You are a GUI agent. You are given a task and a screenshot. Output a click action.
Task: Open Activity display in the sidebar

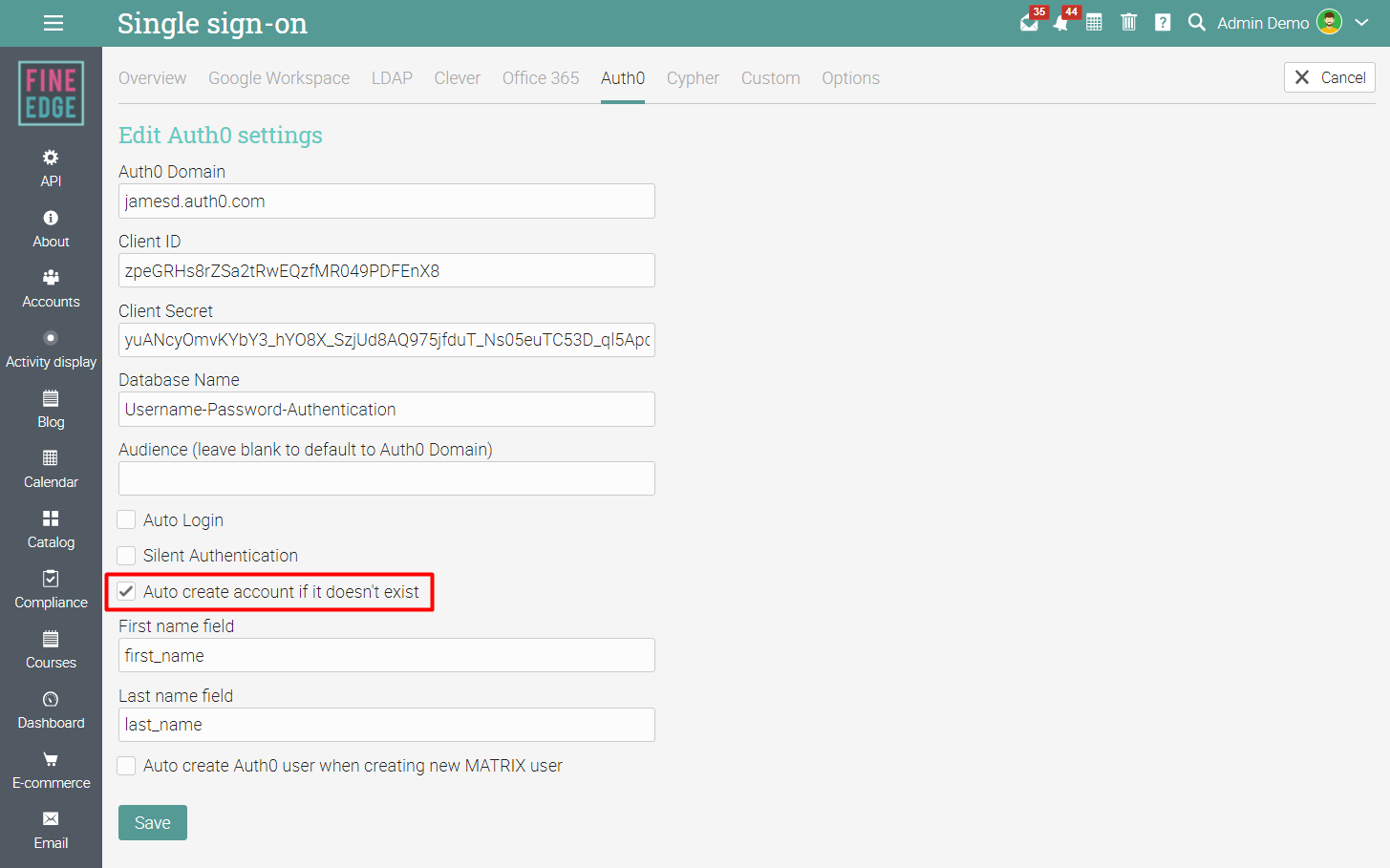(51, 349)
